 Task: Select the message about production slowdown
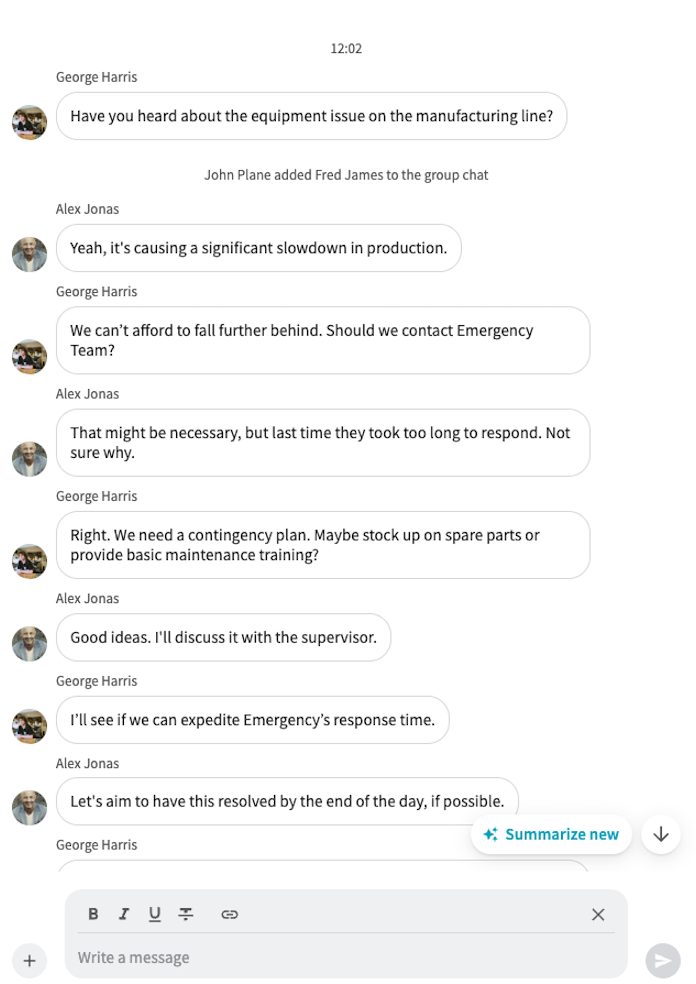point(259,248)
